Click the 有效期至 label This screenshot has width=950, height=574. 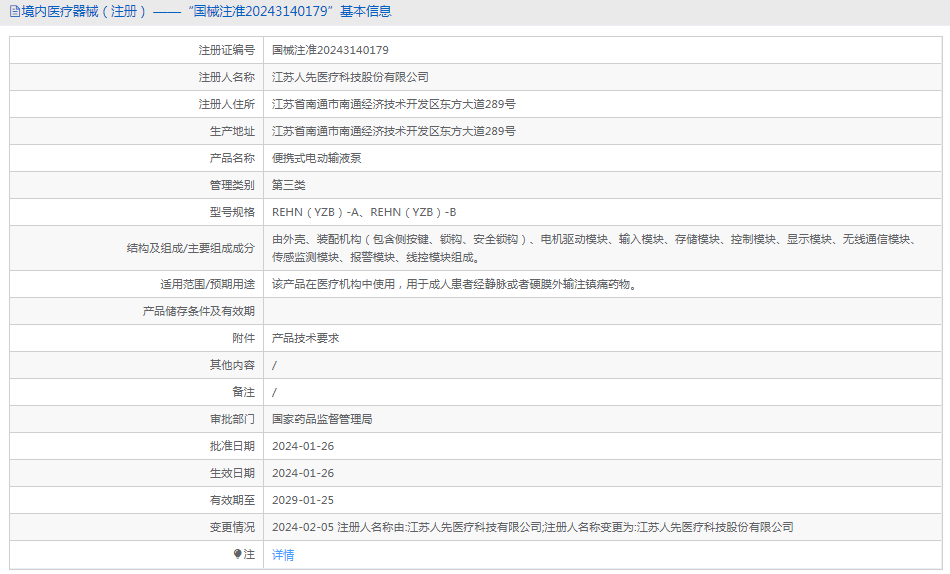pyautogui.click(x=233, y=500)
